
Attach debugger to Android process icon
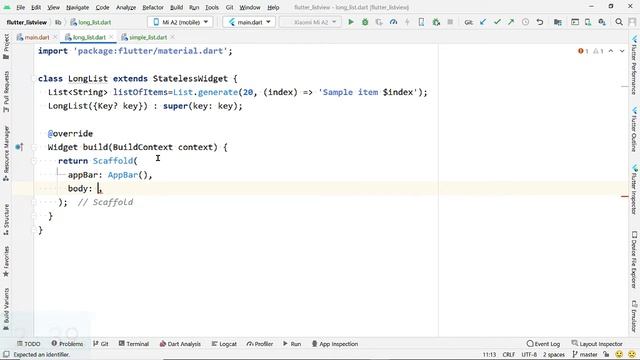point(436,22)
